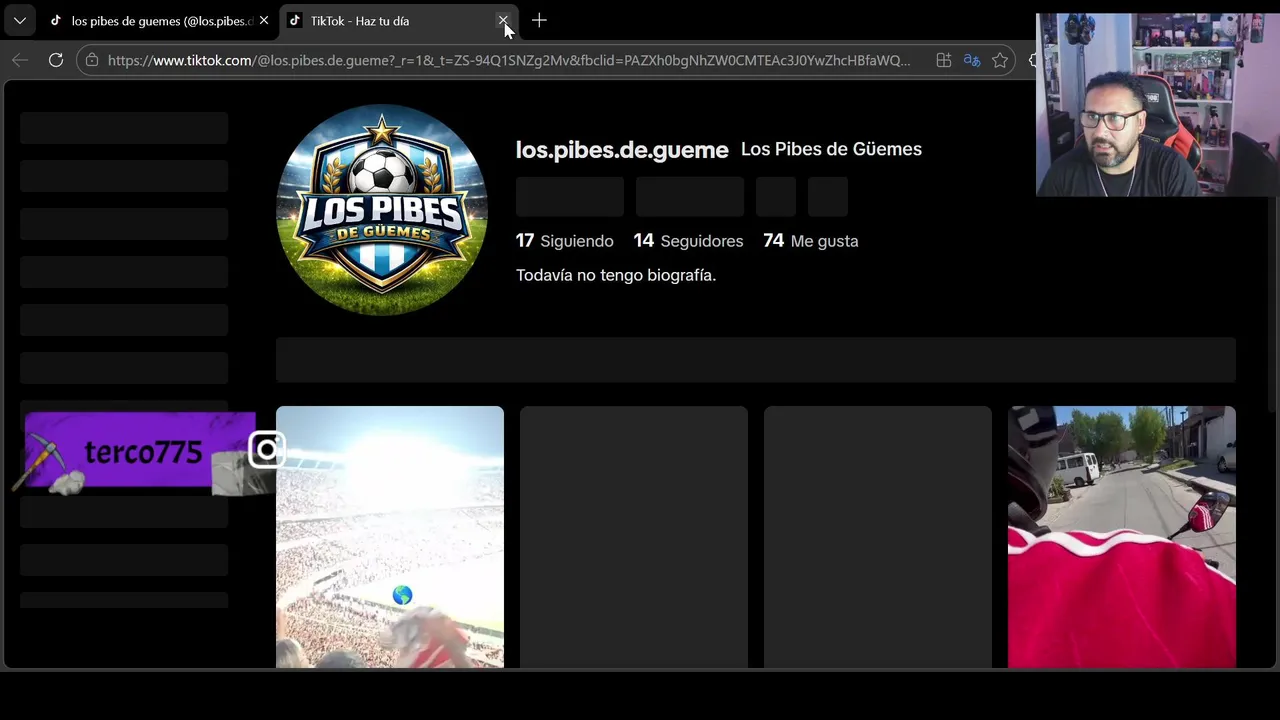1280x720 pixels.
Task: Open the app install icon in address bar
Action: coord(943,60)
